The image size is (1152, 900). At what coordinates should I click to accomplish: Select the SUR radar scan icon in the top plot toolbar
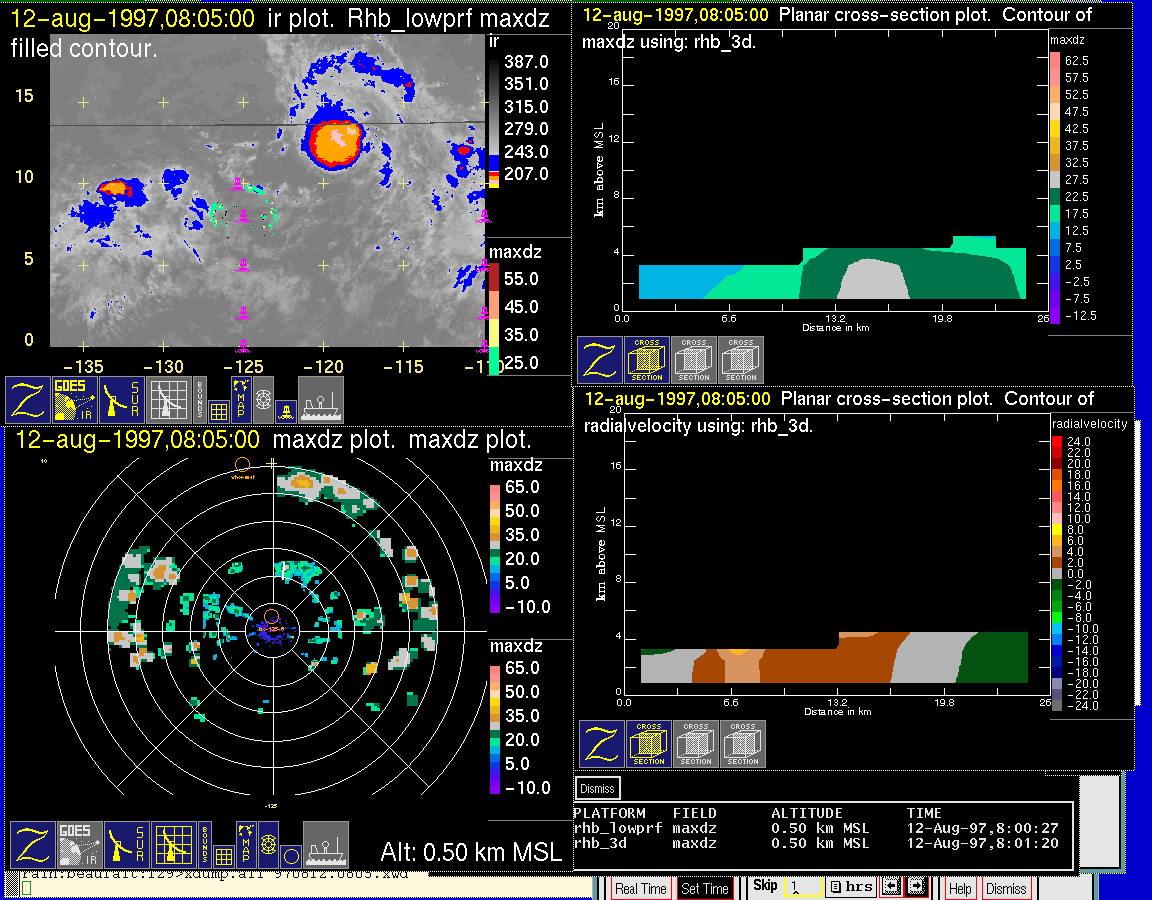pyautogui.click(x=123, y=399)
